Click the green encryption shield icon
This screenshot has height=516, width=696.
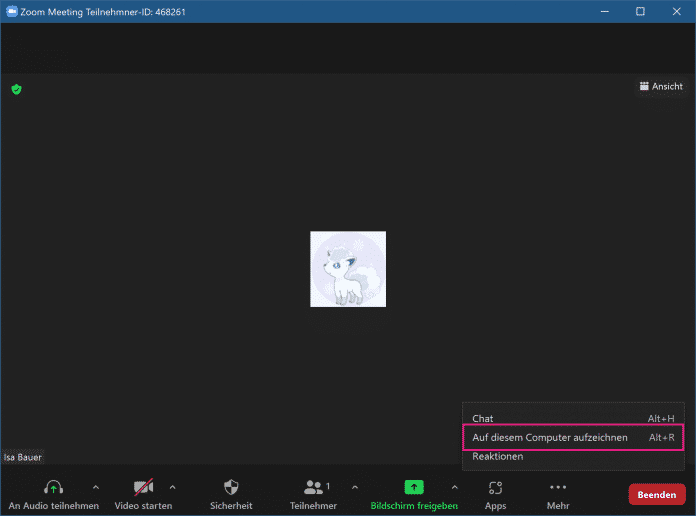pyautogui.click(x=16, y=89)
